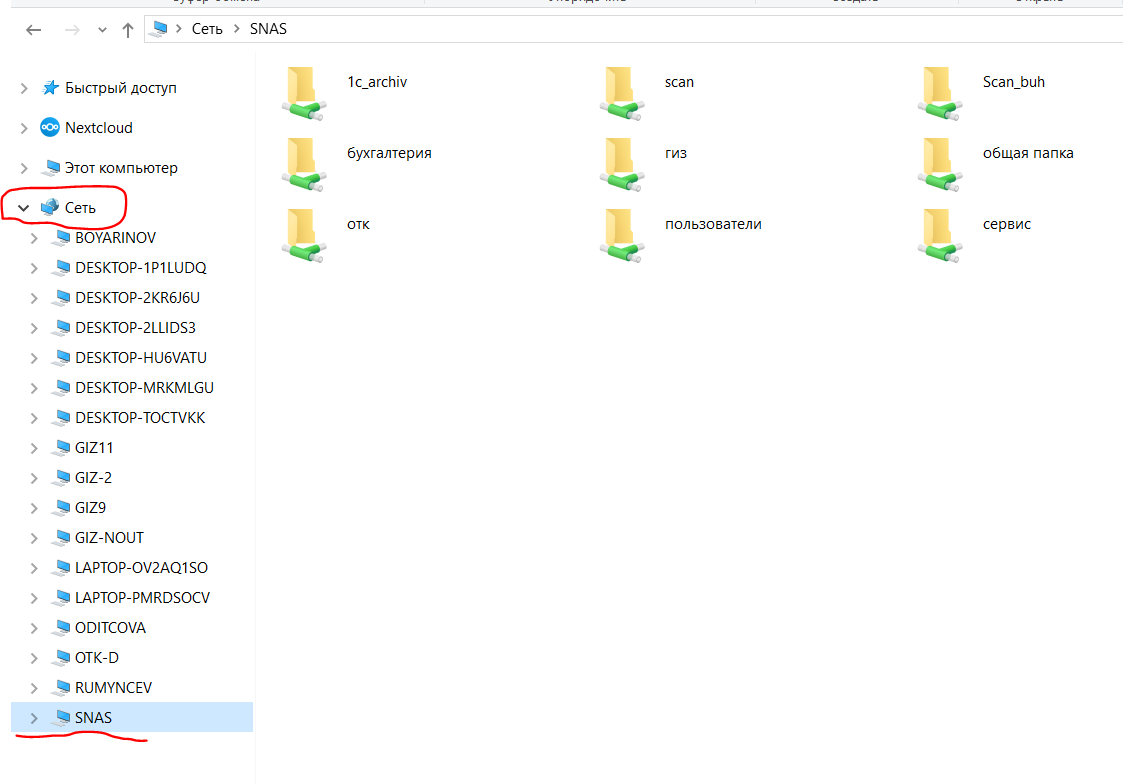Select the отк folder label

[x=358, y=224]
